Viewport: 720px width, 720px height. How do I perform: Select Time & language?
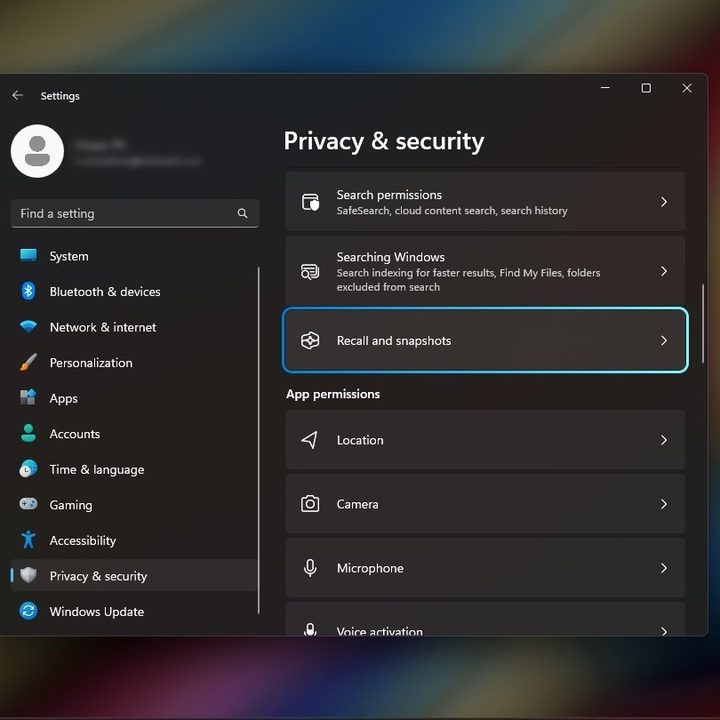134,469
